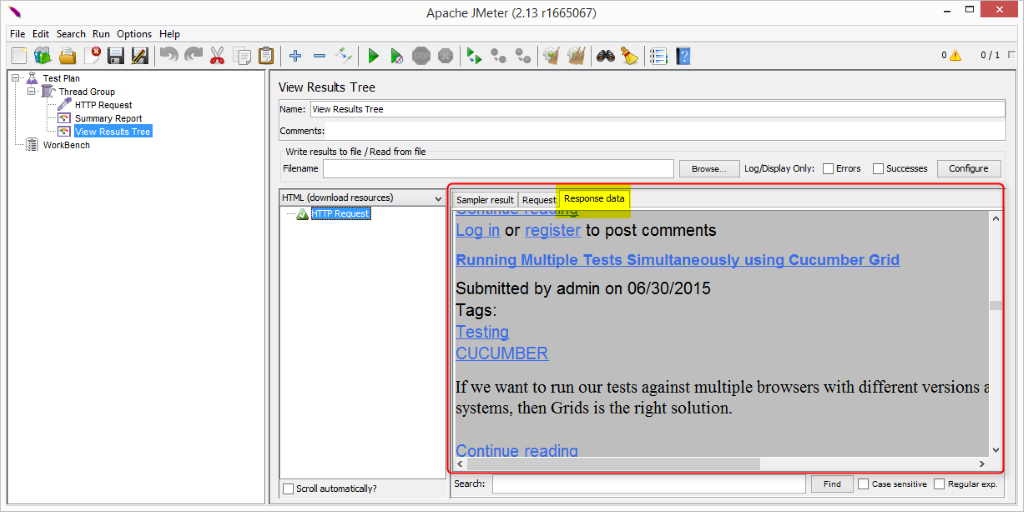Select HTTP Request under Thread Group
The image size is (1024, 512).
[x=103, y=104]
